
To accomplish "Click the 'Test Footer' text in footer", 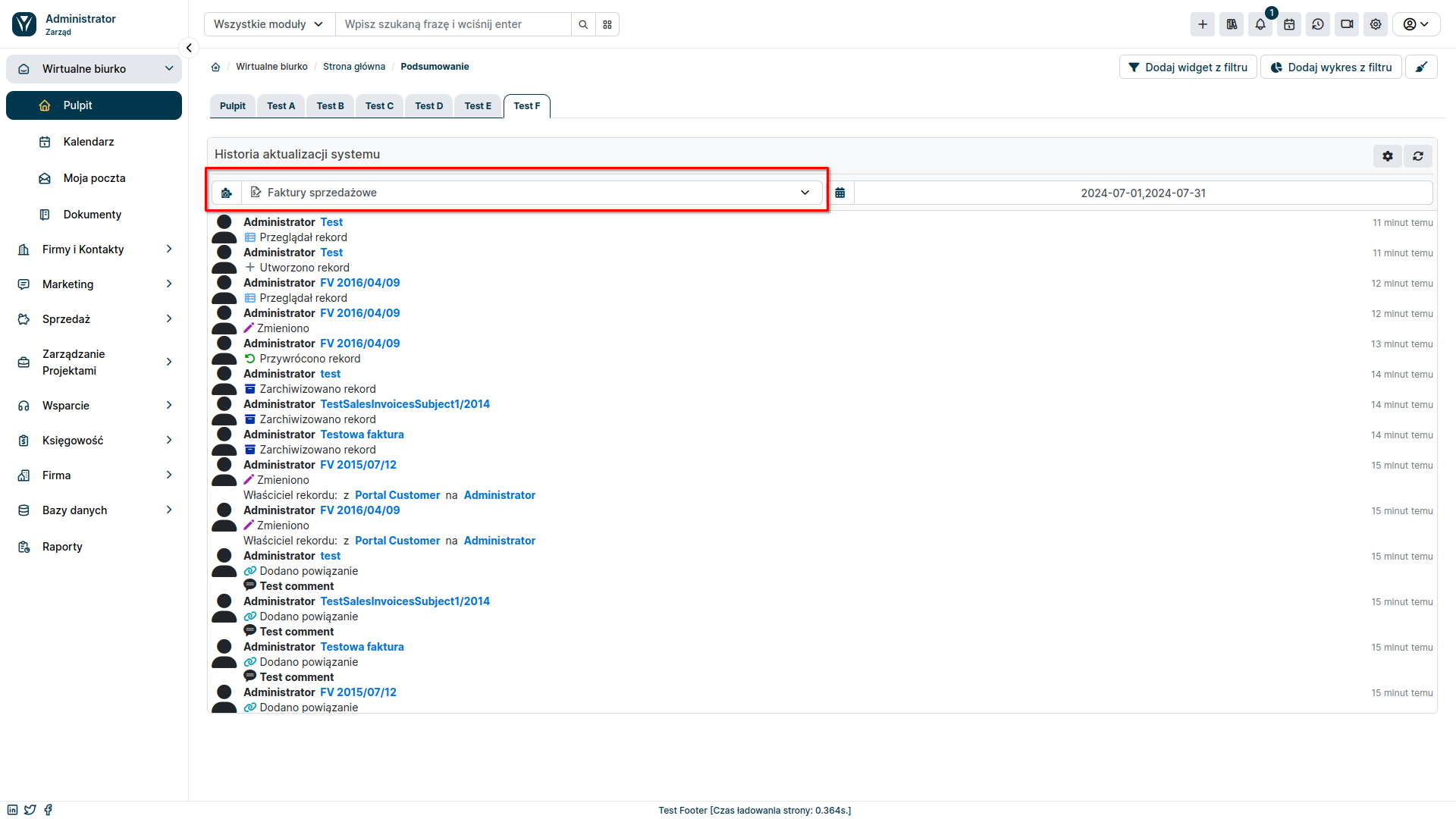I will pos(682,811).
